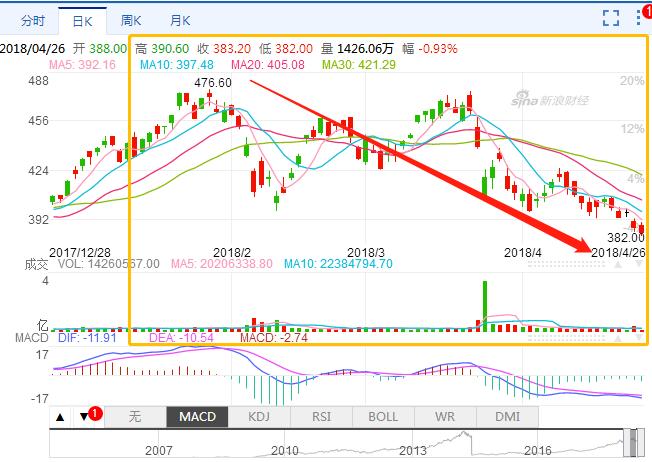The height and width of the screenshot is (462, 652).
Task: Click the 2018/3 date axis label
Action: (x=366, y=252)
